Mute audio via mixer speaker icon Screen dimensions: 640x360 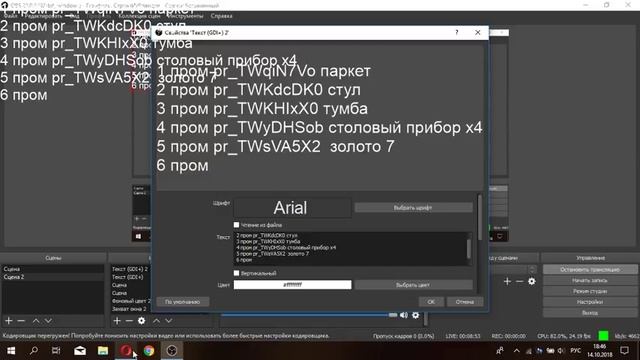tap(404, 315)
